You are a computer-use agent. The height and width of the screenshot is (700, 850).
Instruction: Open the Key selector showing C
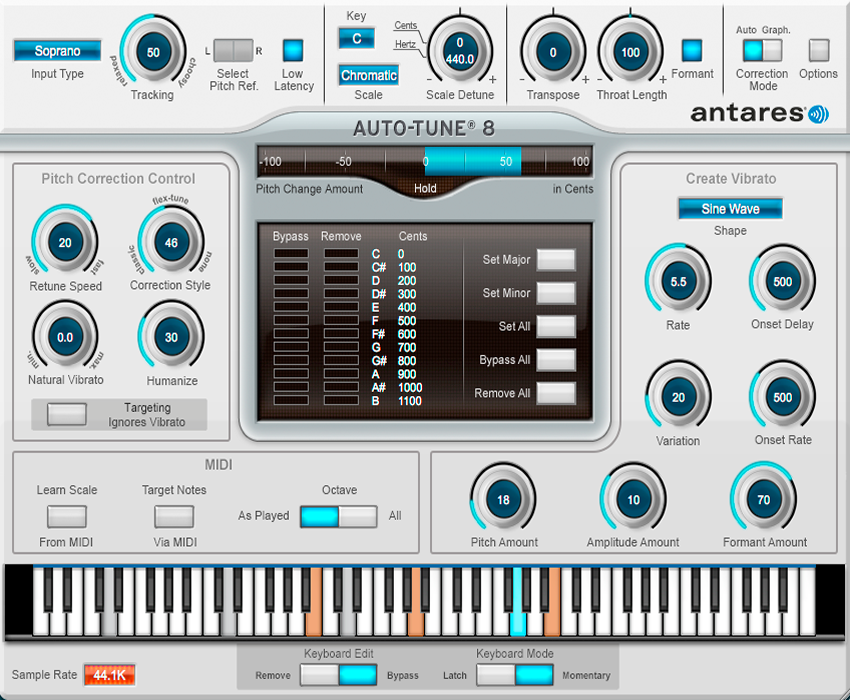pyautogui.click(x=357, y=38)
